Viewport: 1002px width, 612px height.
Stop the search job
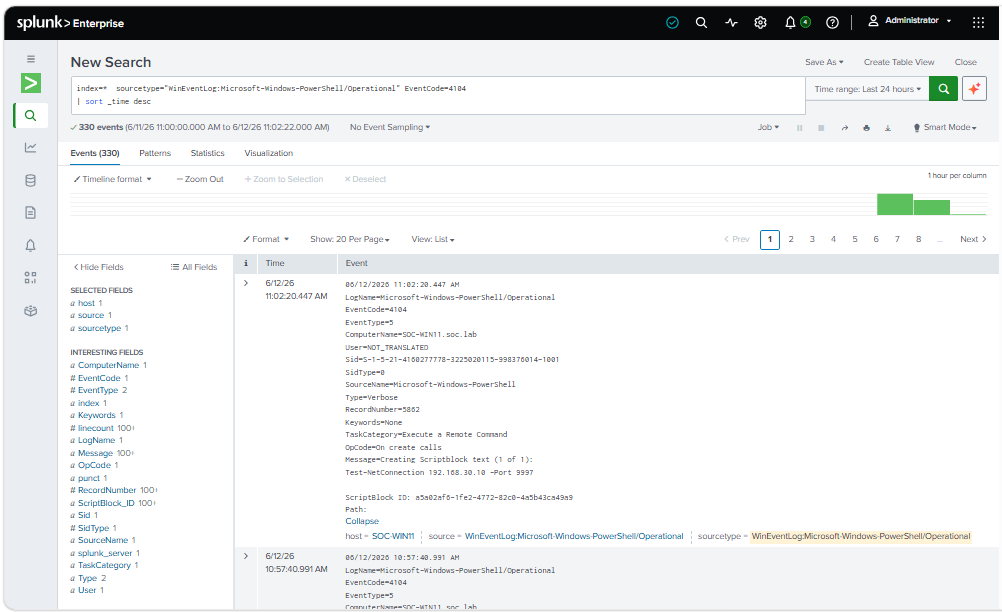click(x=821, y=128)
